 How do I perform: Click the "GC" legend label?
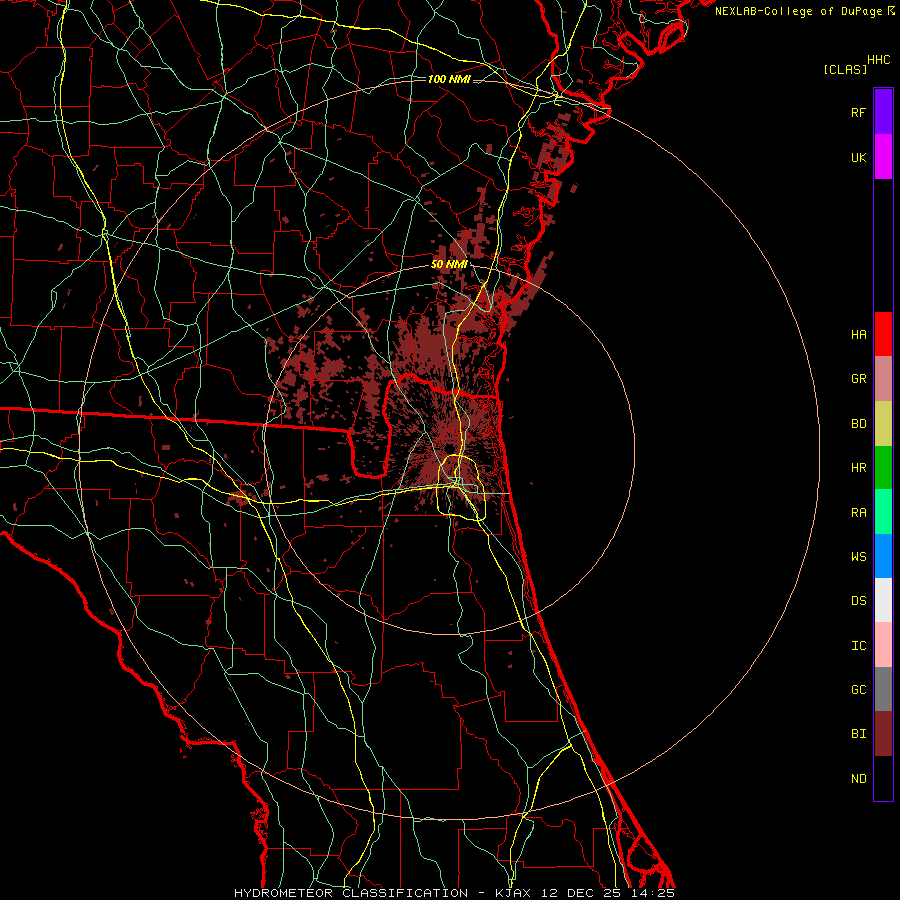858,690
